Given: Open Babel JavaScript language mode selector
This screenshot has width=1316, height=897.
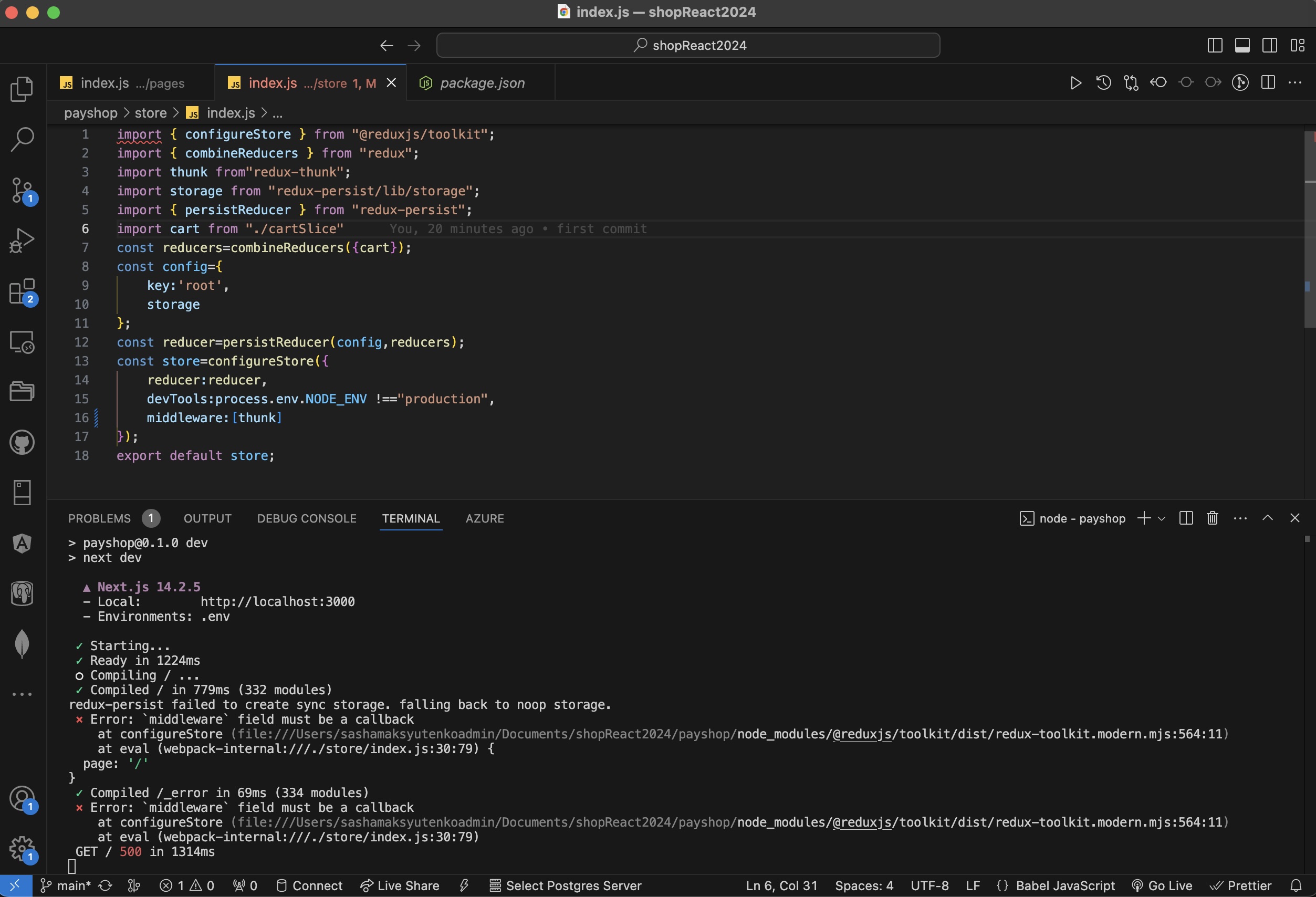Looking at the screenshot, I should coord(1064,885).
